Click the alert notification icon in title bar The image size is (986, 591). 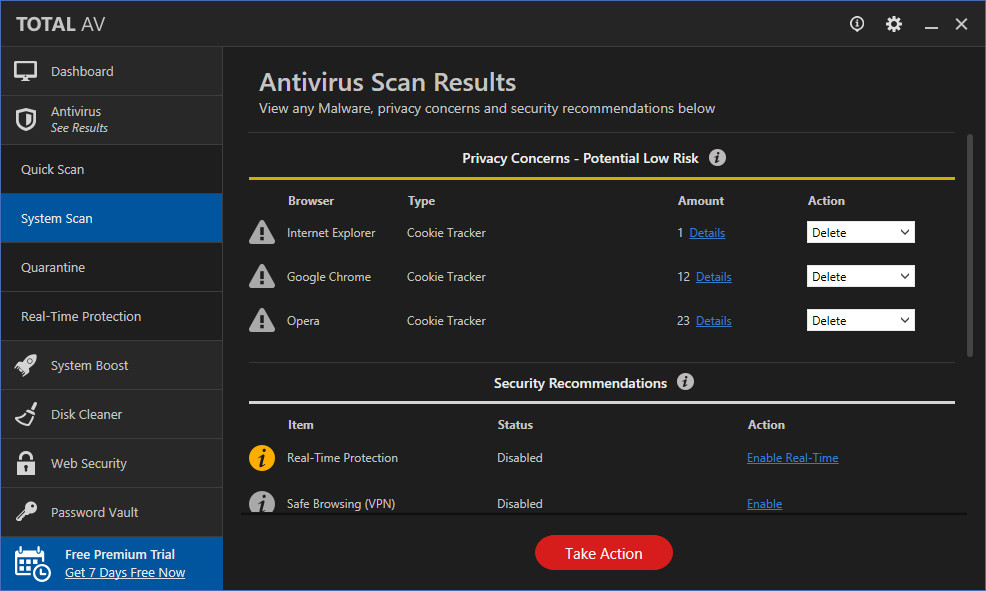857,24
